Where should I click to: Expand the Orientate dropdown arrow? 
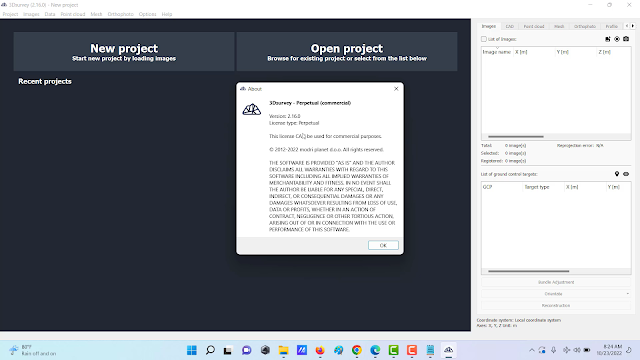pyautogui.click(x=628, y=294)
